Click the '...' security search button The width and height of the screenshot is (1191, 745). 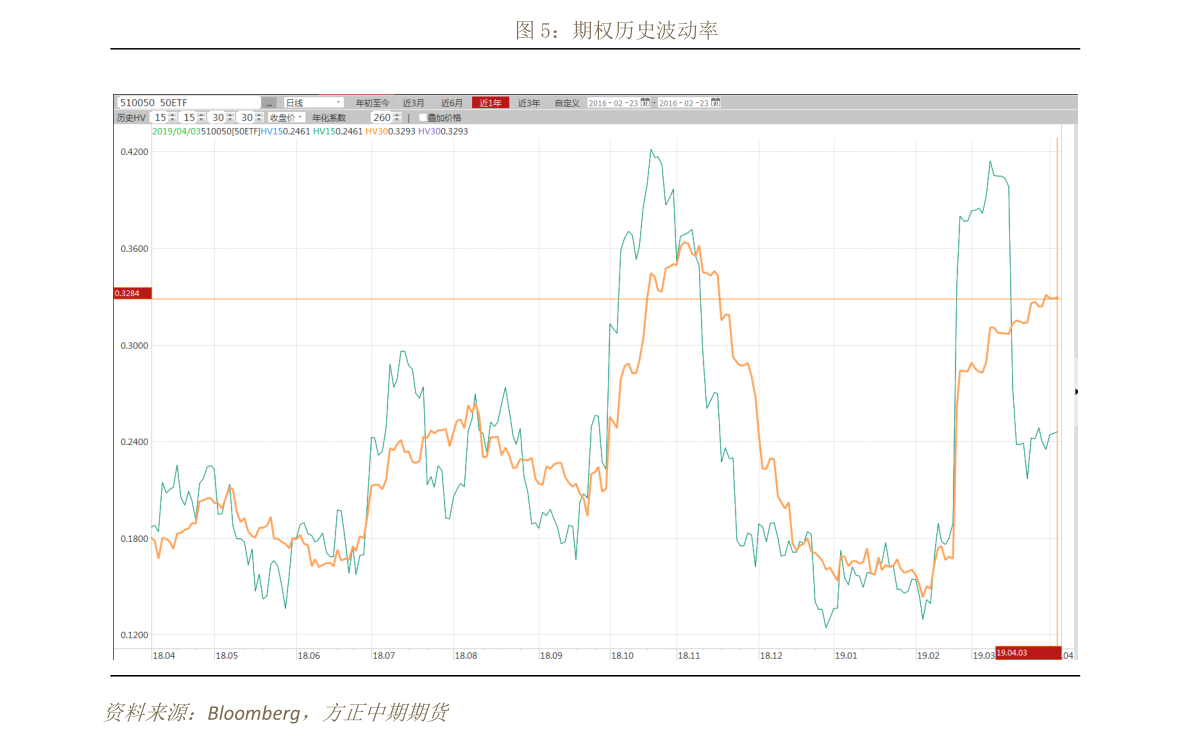pos(270,103)
